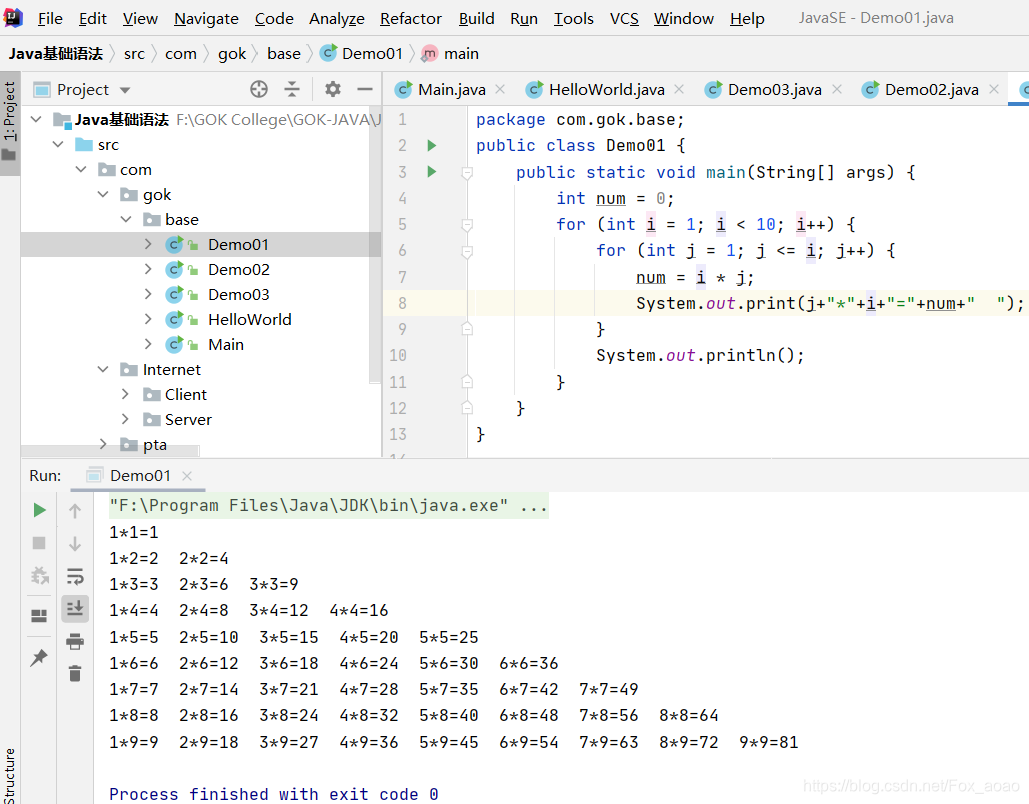This screenshot has width=1029, height=804.
Task: Switch to Demo02.java editor tab
Action: [x=931, y=89]
